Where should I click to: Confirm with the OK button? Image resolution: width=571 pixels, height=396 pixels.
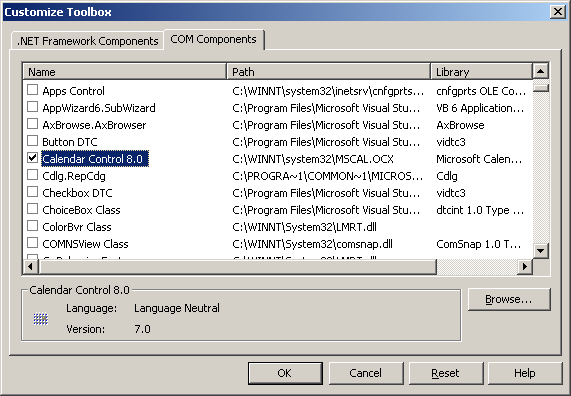(285, 373)
